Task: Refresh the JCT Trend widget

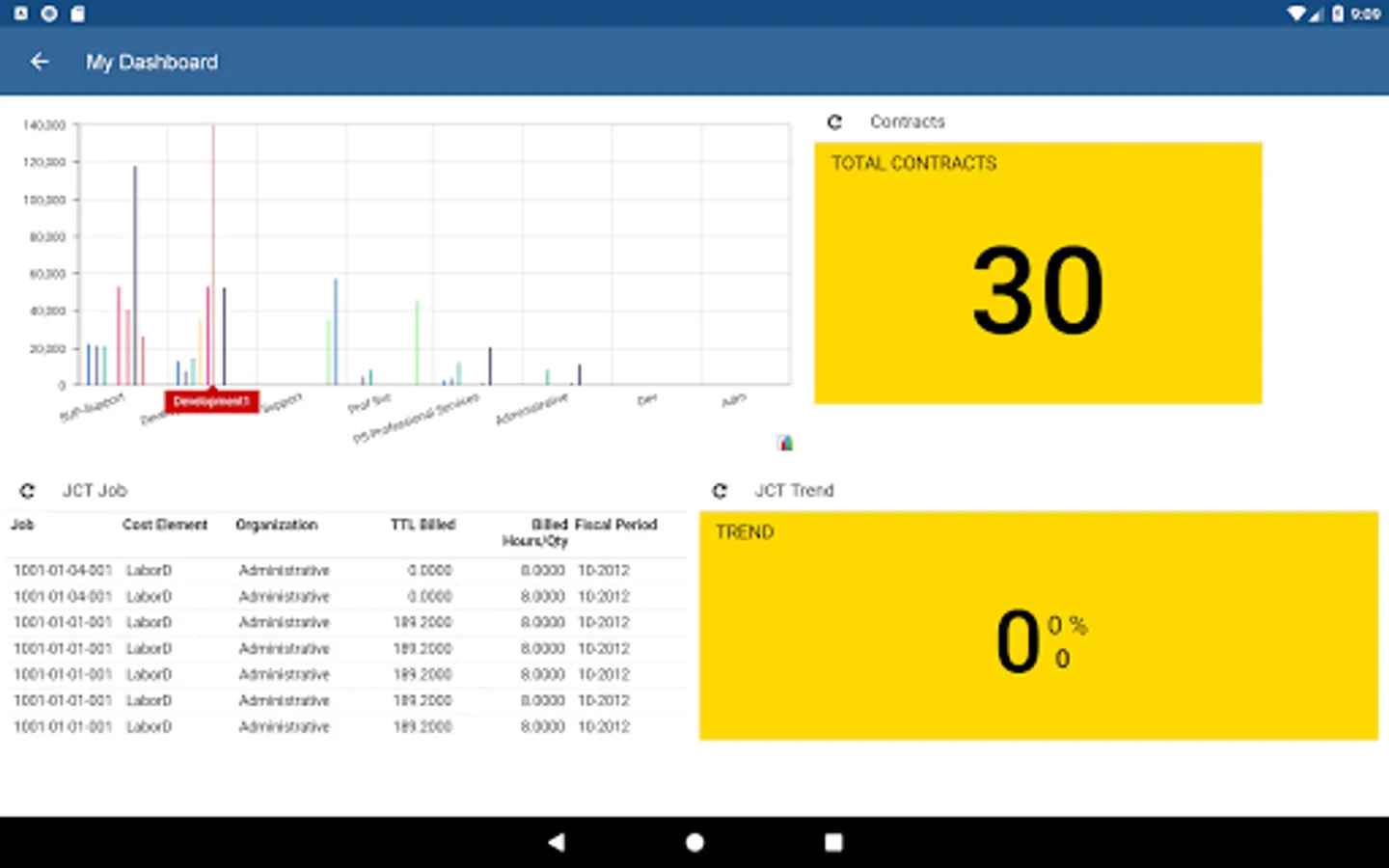Action: coord(720,491)
